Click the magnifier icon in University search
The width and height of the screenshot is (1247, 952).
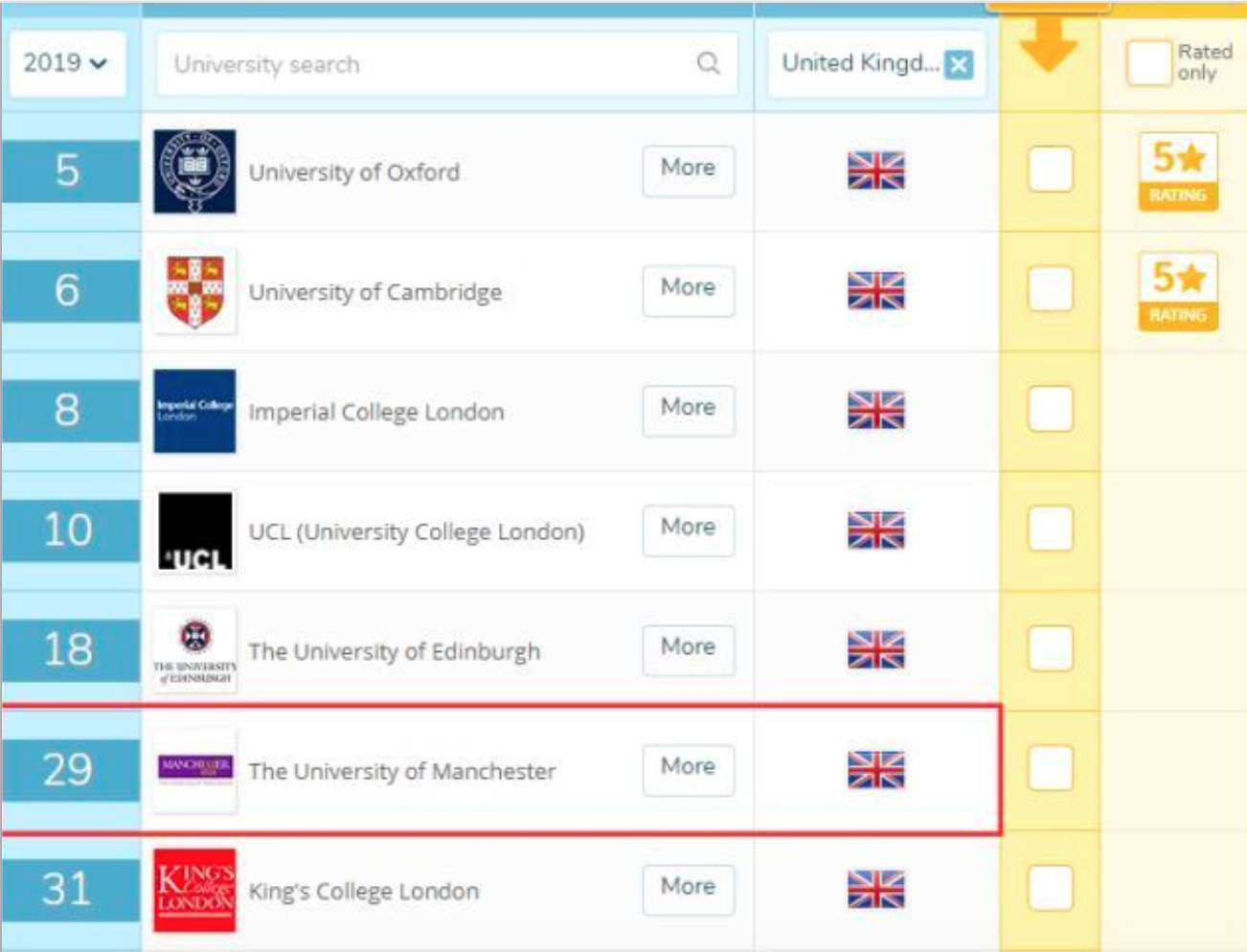point(708,63)
